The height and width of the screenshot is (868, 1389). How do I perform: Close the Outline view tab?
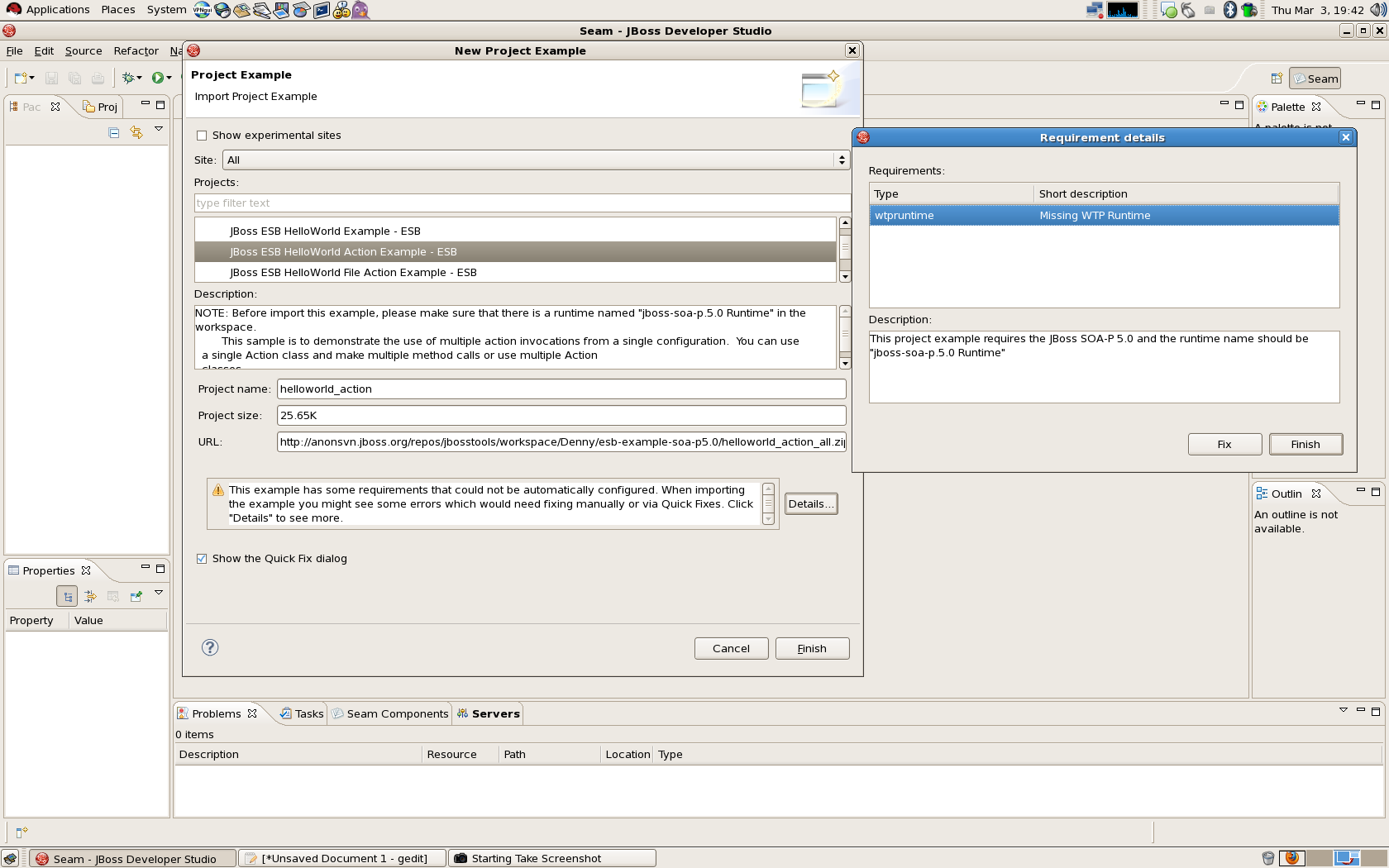tap(1316, 494)
